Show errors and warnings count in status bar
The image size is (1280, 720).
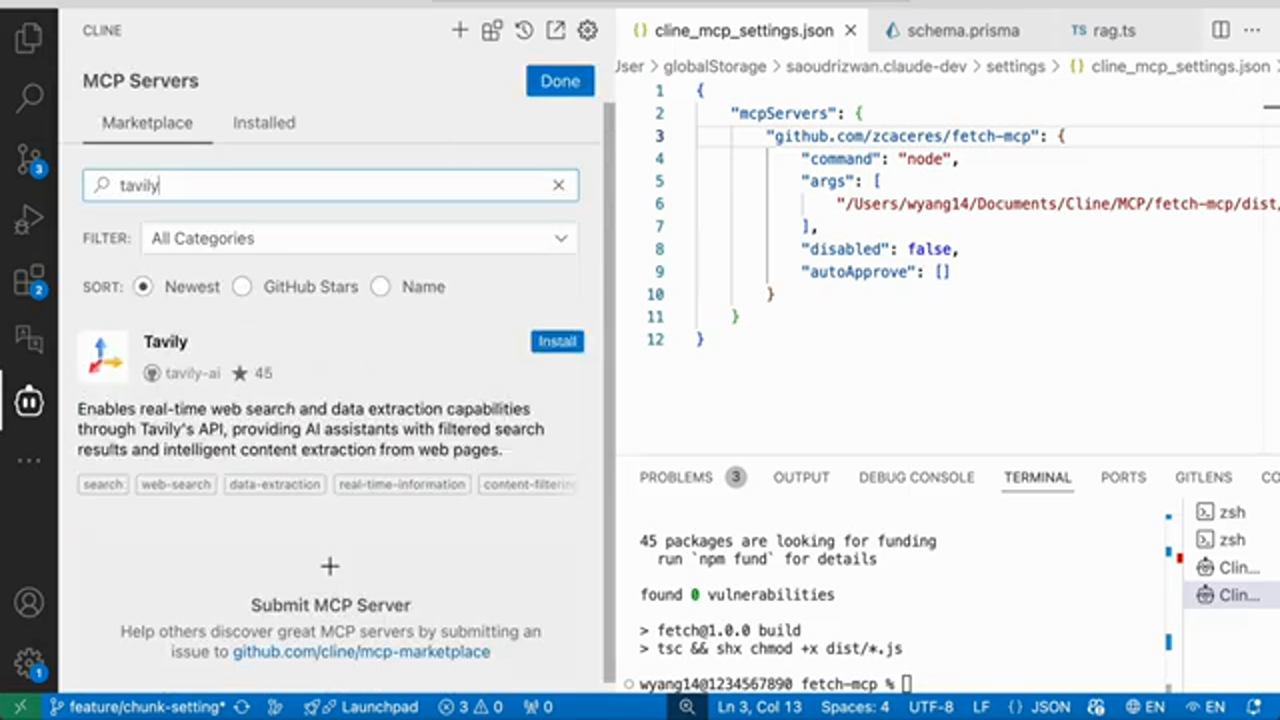pyautogui.click(x=470, y=707)
